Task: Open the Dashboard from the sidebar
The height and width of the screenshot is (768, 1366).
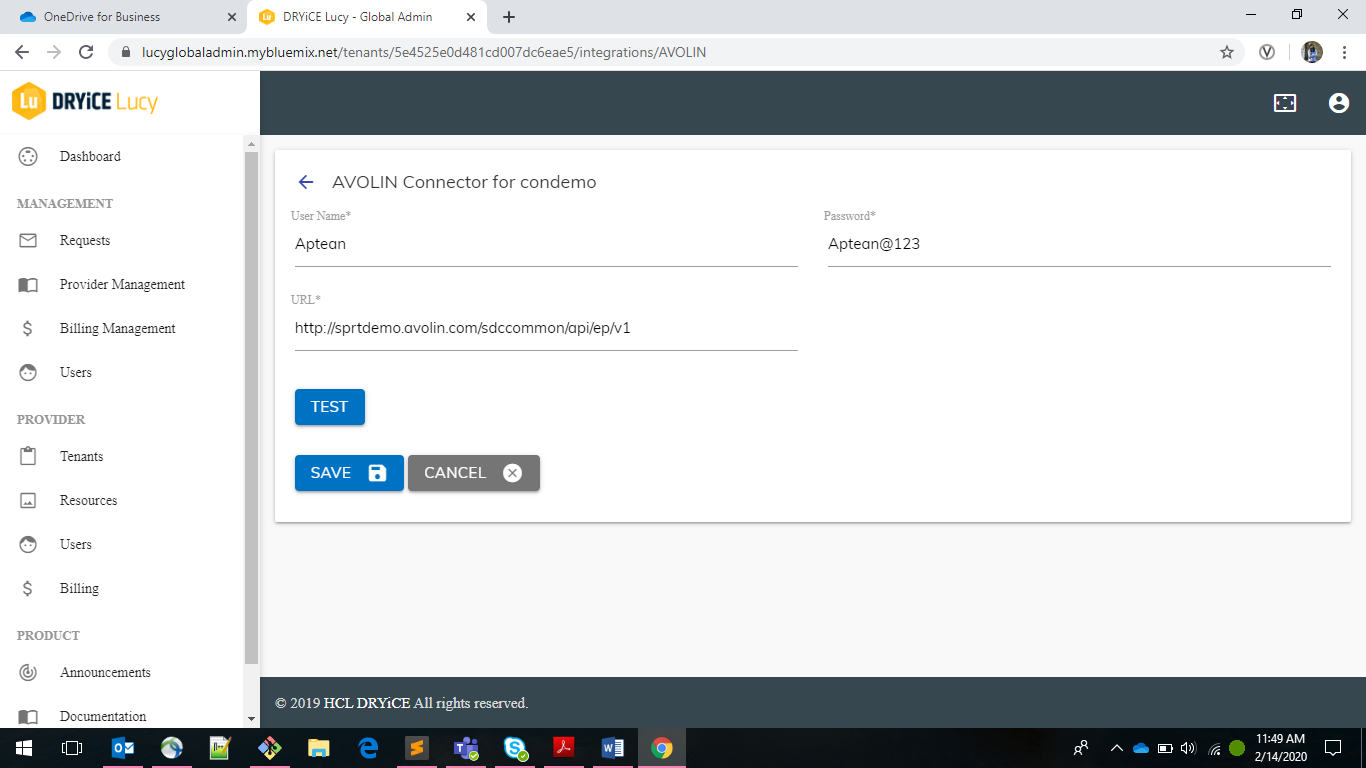Action: click(x=90, y=156)
